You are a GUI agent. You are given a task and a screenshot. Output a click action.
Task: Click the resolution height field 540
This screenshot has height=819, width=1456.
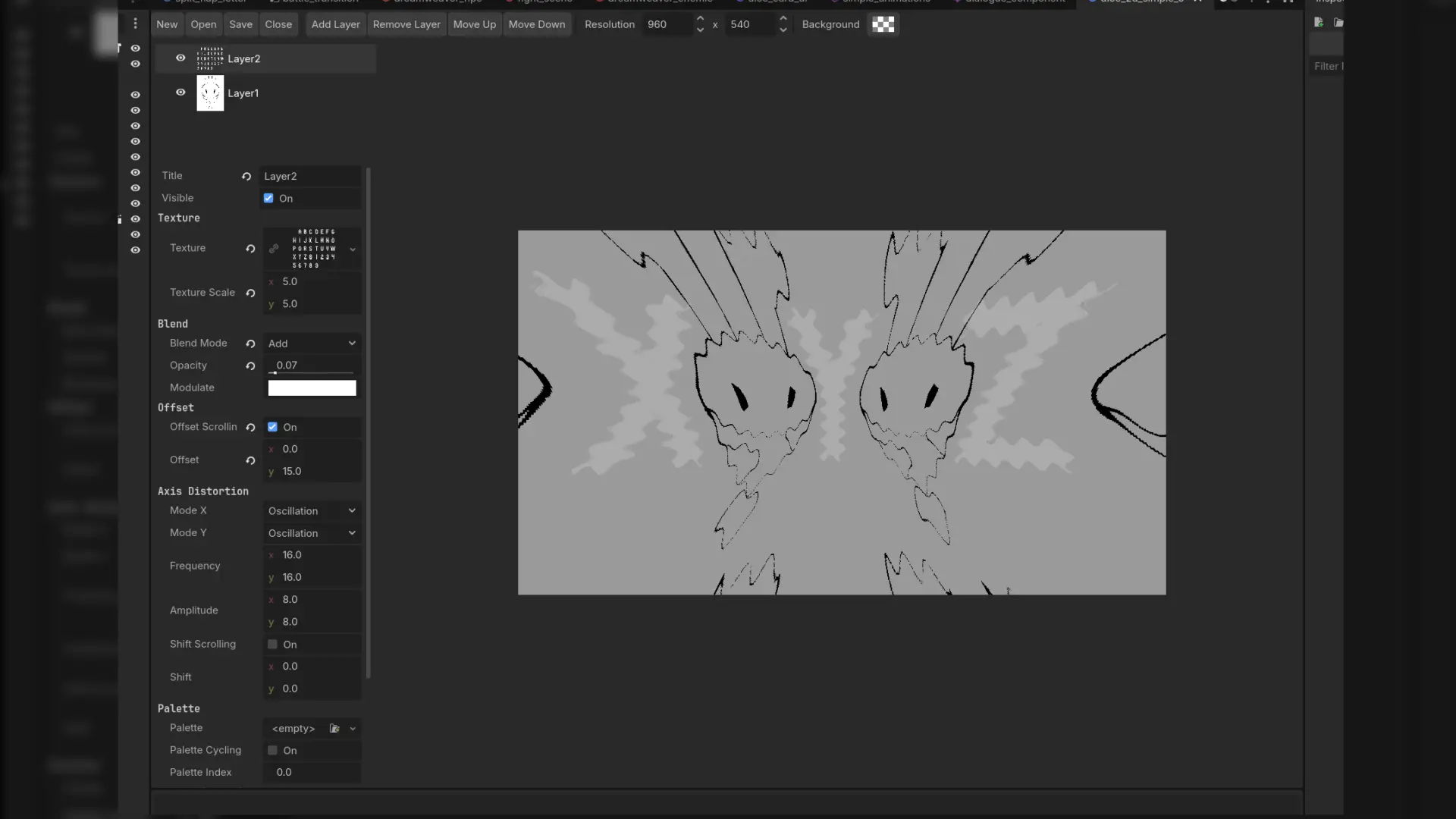pyautogui.click(x=751, y=24)
